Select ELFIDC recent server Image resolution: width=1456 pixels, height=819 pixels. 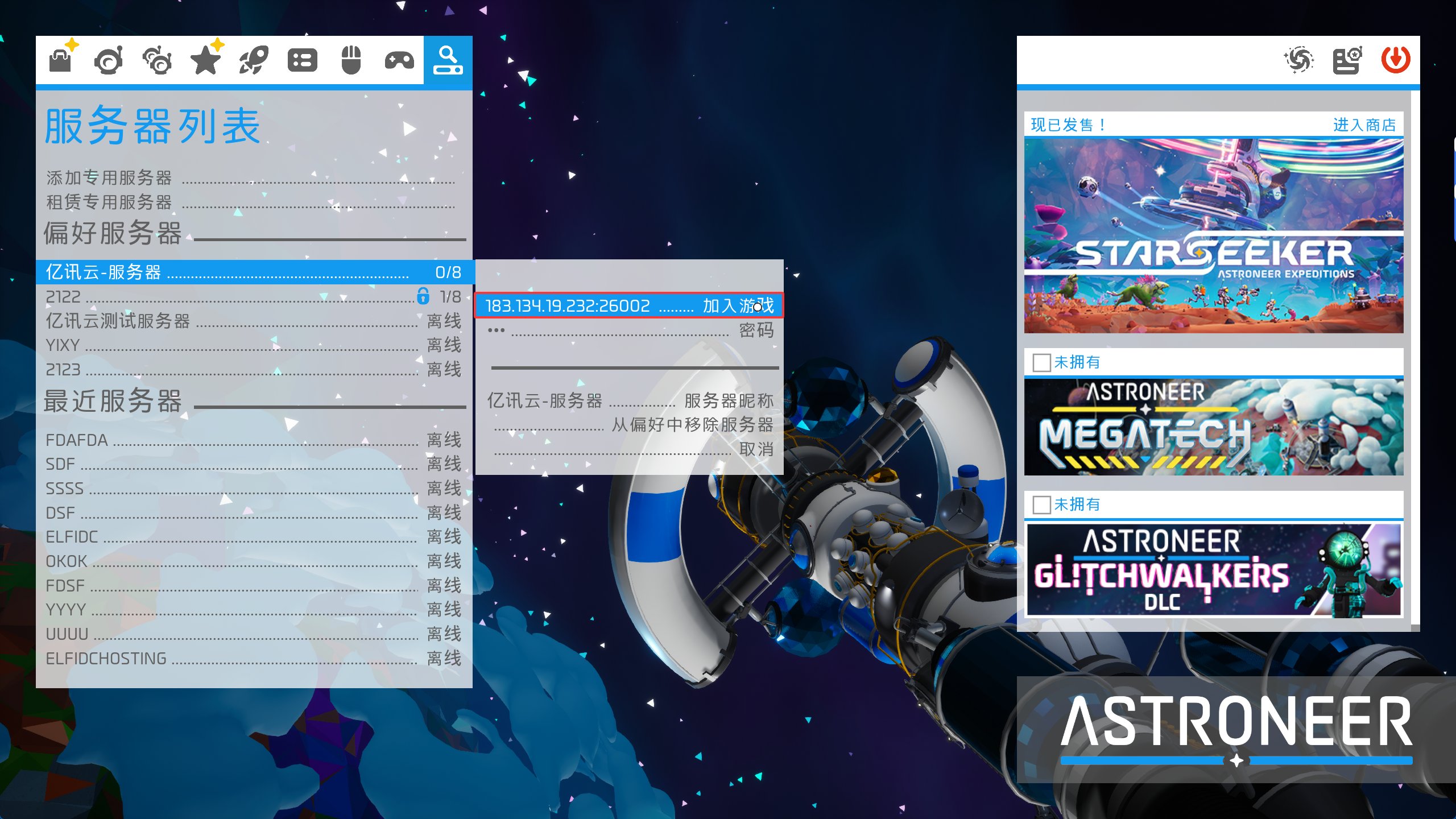[254, 536]
